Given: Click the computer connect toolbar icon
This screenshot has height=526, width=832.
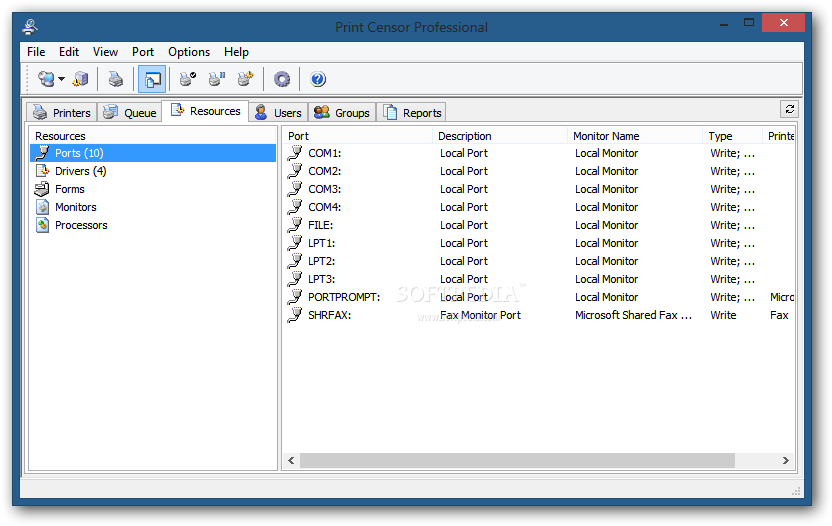Looking at the screenshot, I should pyautogui.click(x=46, y=79).
